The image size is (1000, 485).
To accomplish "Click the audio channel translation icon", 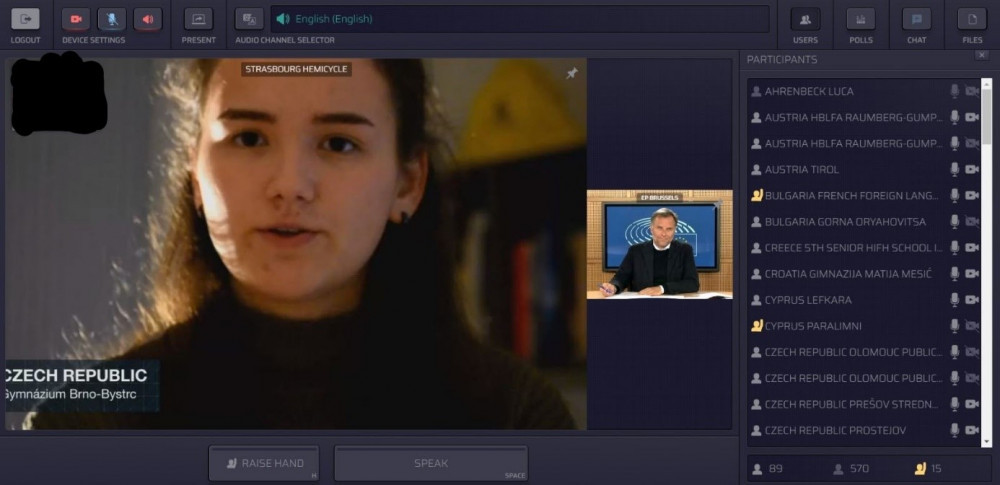I will click(249, 19).
